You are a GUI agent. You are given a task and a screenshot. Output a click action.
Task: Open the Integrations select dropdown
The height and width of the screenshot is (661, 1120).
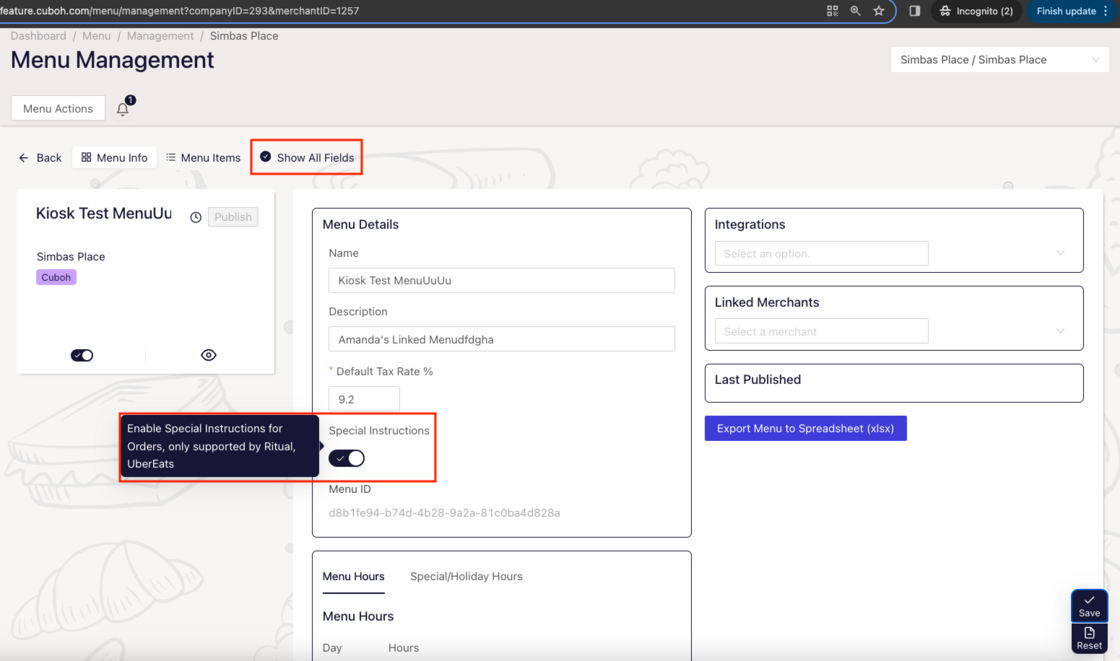point(893,254)
